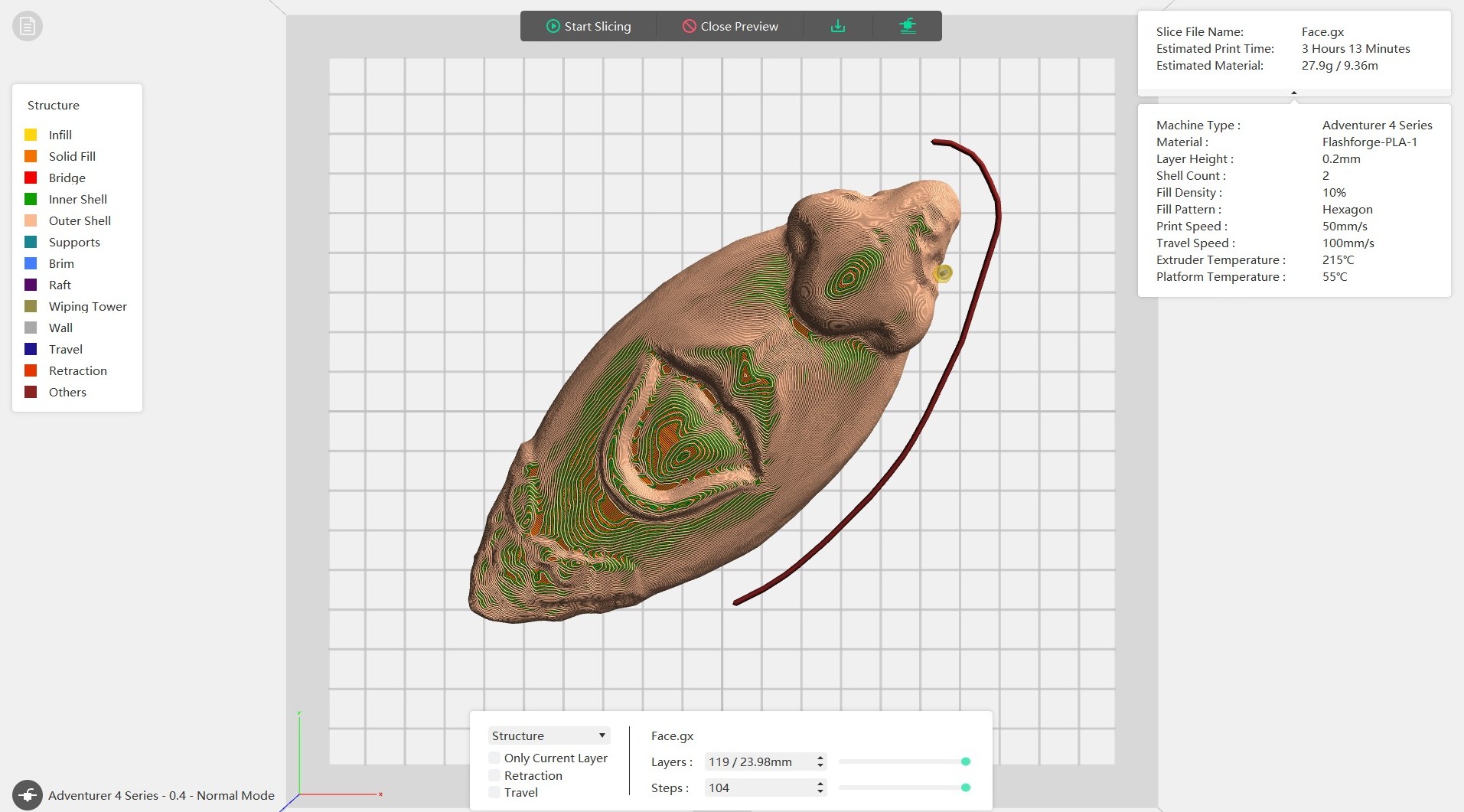Click the gray Wall swatch

click(31, 328)
